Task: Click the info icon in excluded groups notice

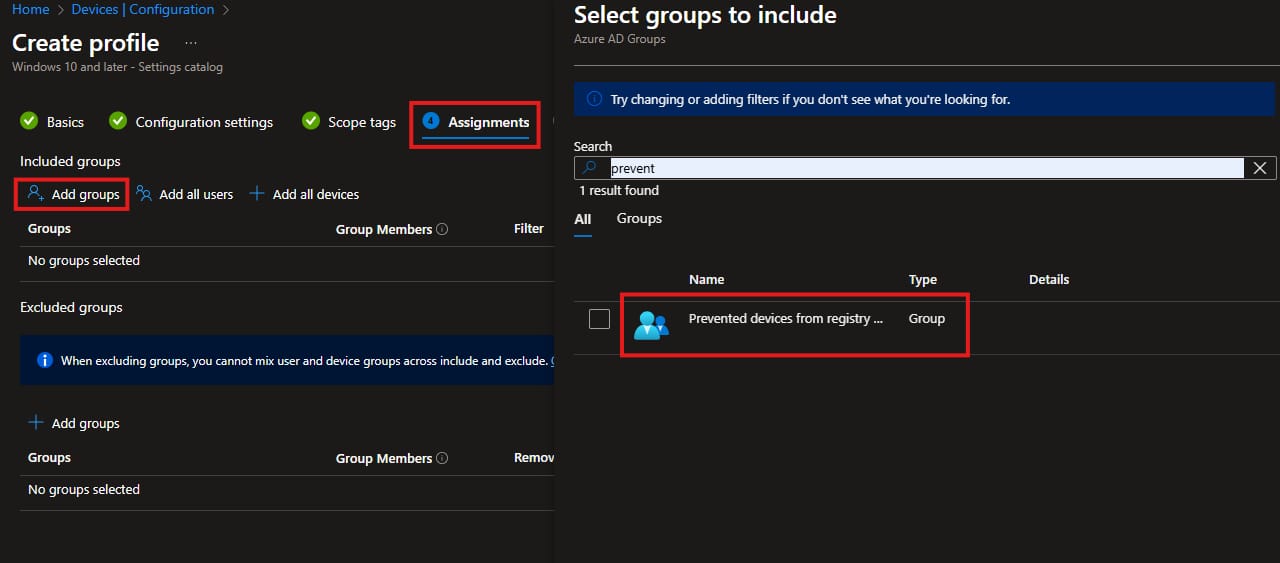Action: point(44,360)
